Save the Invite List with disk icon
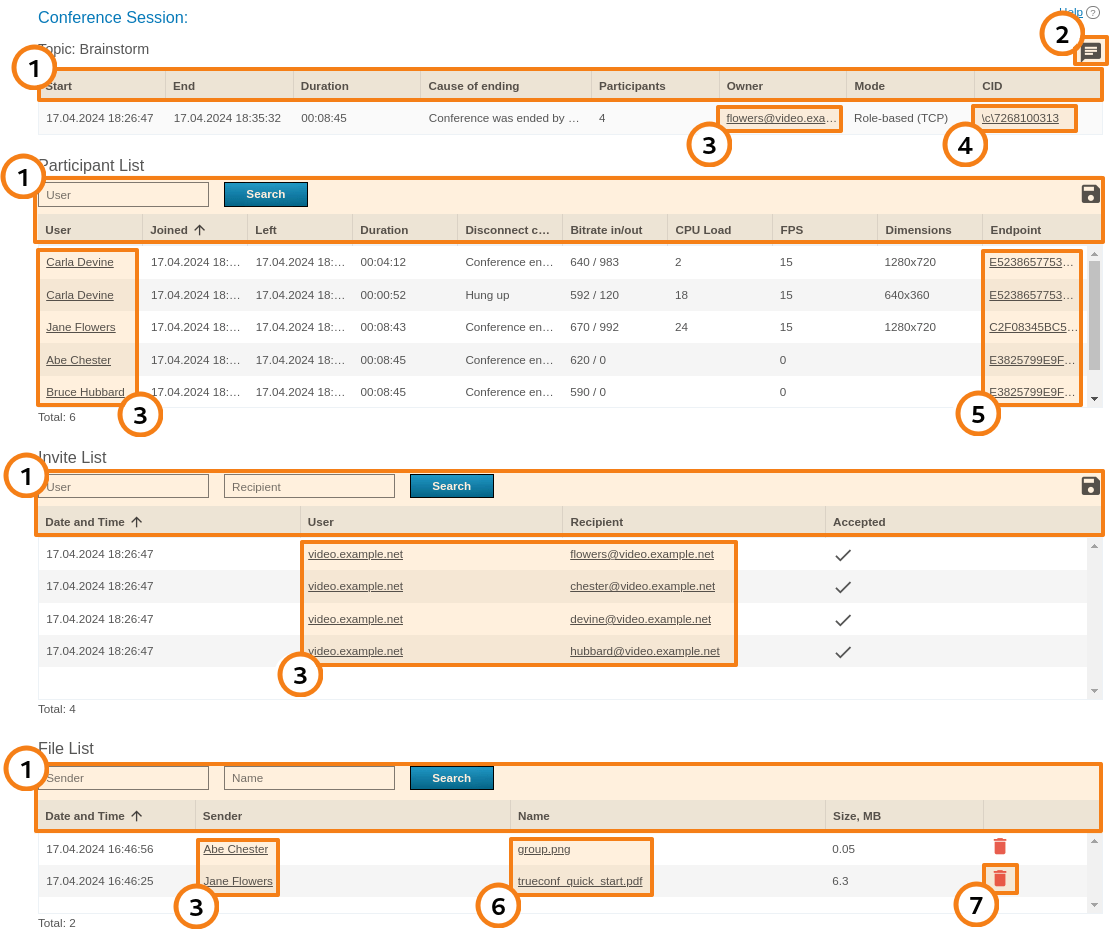The height and width of the screenshot is (930, 1112). pos(1090,486)
